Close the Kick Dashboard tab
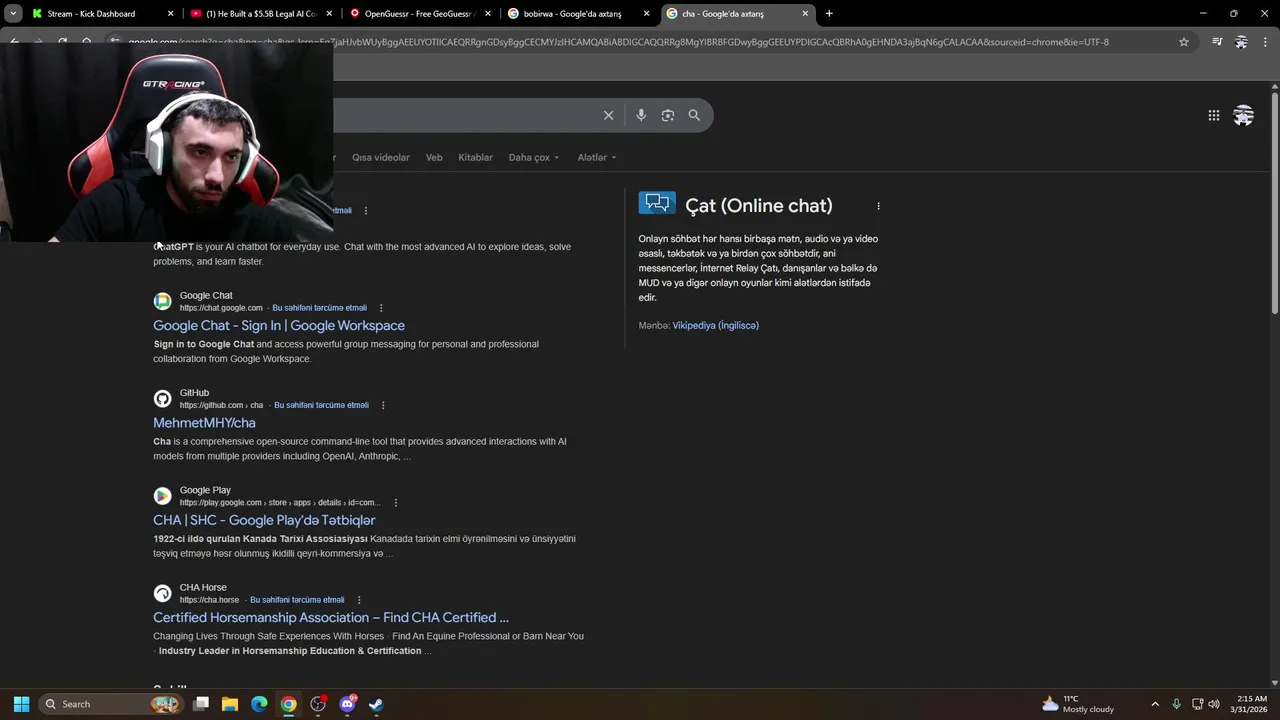Screen dimensions: 1280x720 coord(170,14)
